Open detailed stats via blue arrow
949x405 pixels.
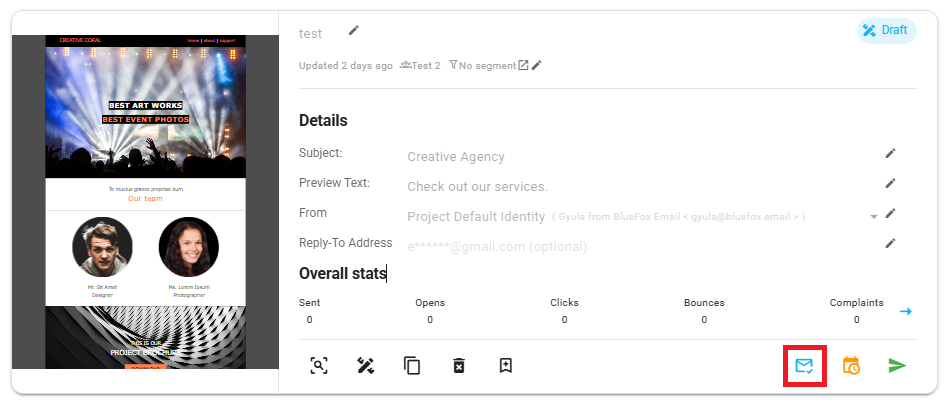(x=905, y=311)
